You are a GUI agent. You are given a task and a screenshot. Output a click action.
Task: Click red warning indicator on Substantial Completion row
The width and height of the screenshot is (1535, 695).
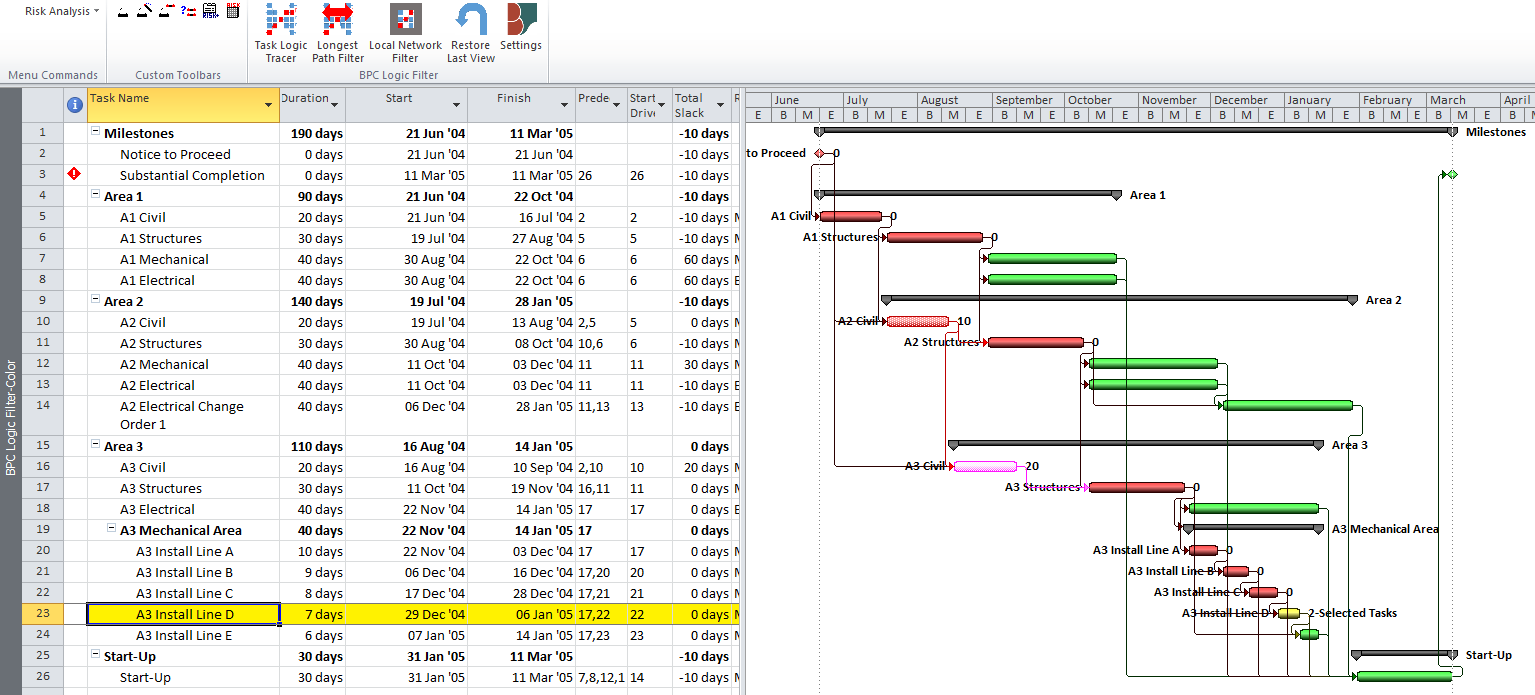74,175
